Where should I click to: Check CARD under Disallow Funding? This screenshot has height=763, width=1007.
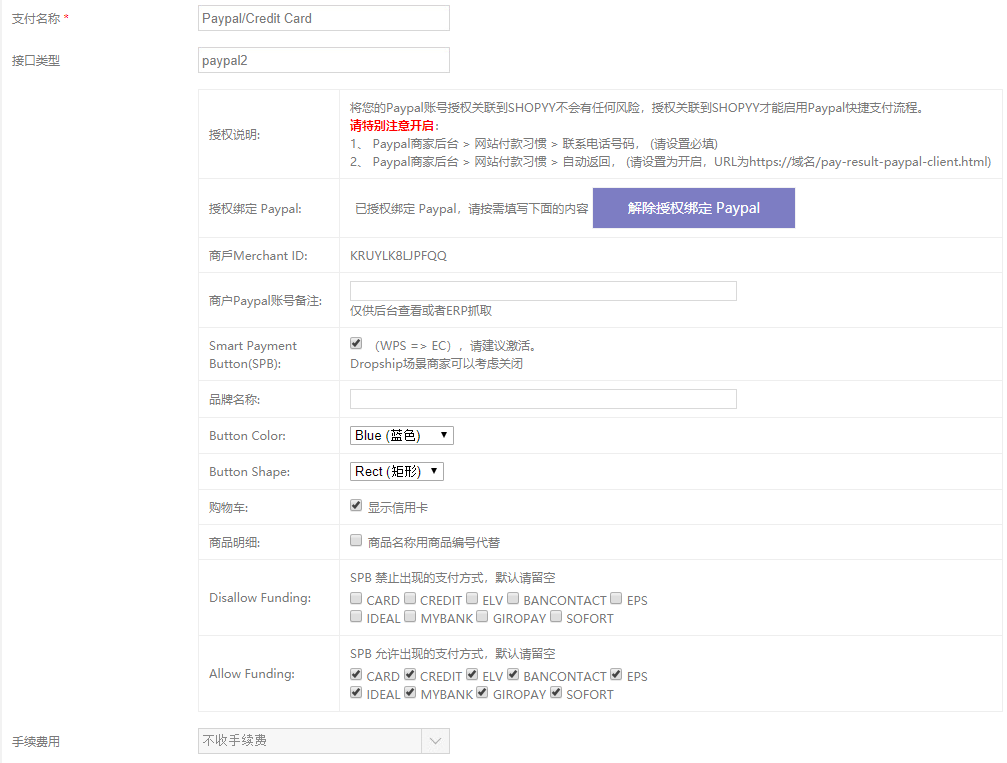click(355, 599)
